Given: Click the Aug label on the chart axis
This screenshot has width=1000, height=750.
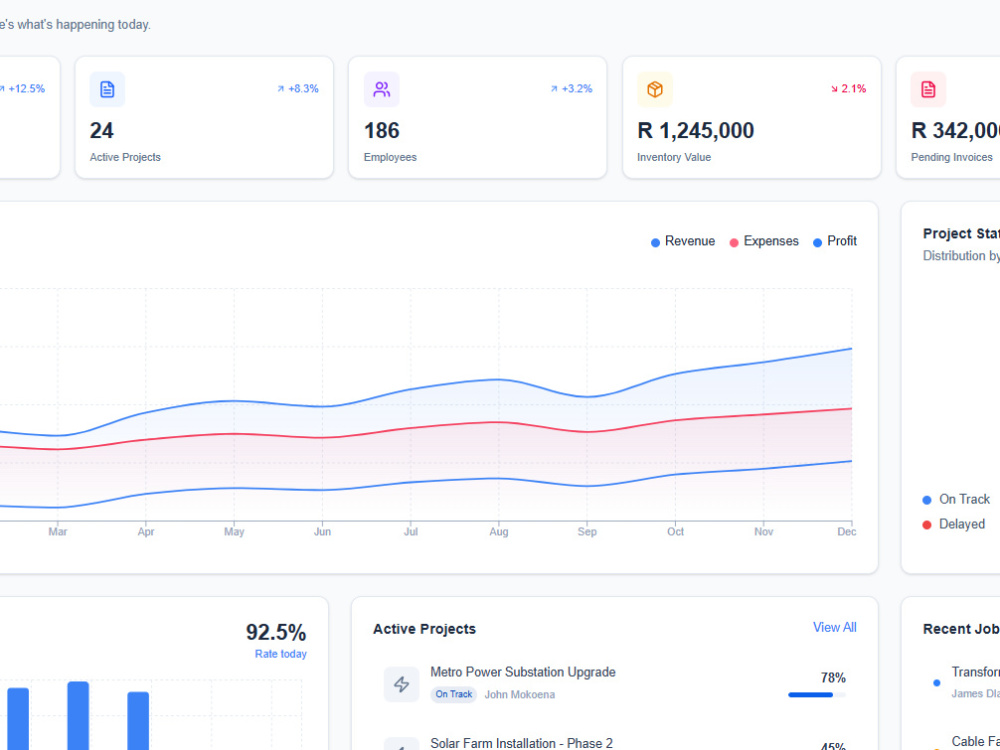Looking at the screenshot, I should coord(499,532).
